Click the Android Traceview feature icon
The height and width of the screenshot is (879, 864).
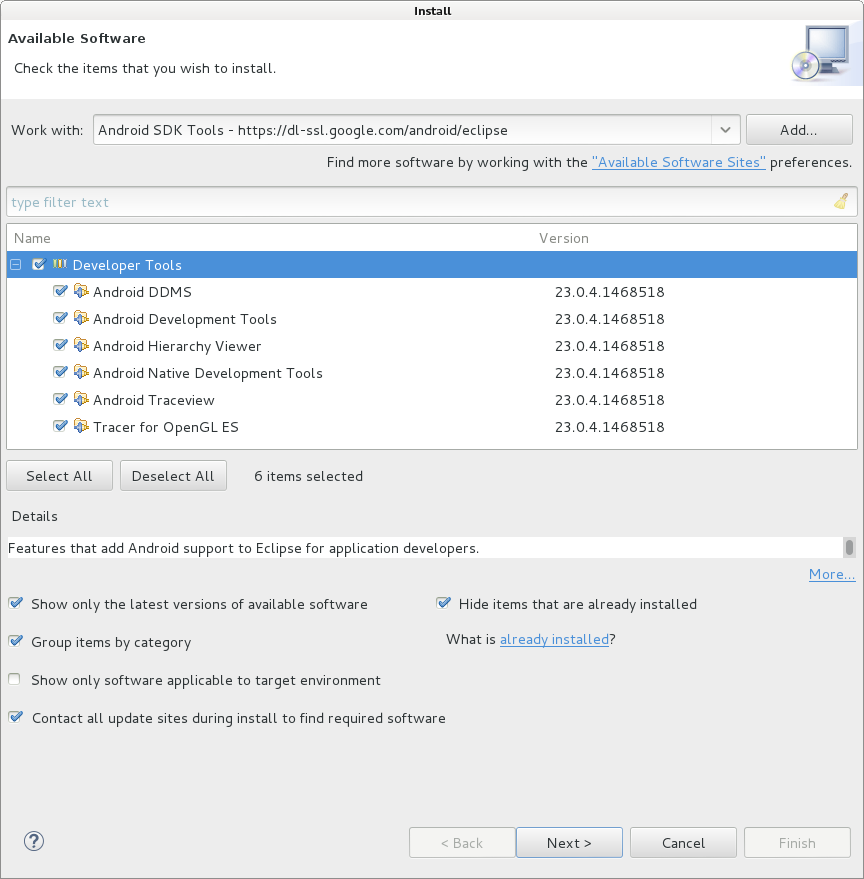pos(81,399)
